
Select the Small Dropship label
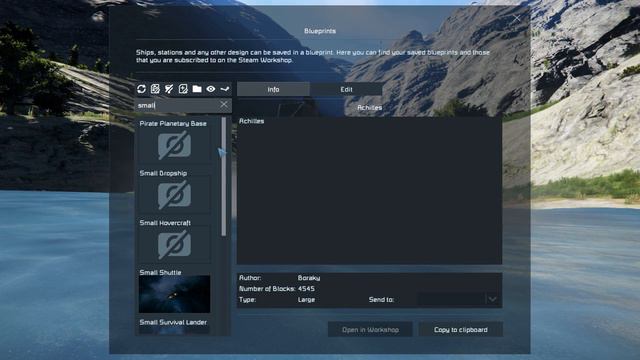coord(163,173)
